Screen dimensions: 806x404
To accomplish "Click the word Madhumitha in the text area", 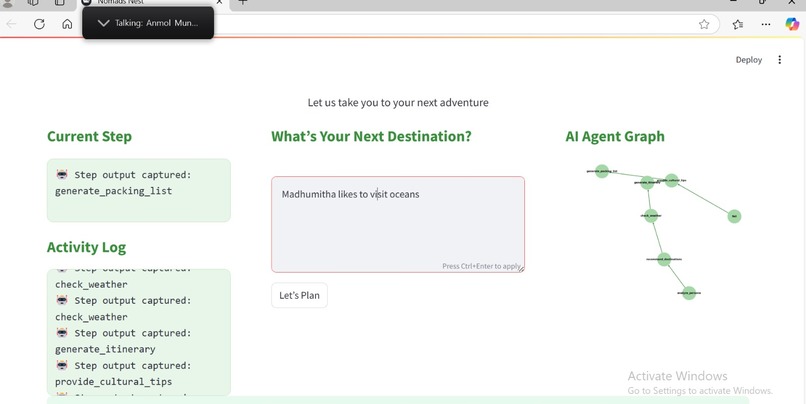I will coord(308,194).
